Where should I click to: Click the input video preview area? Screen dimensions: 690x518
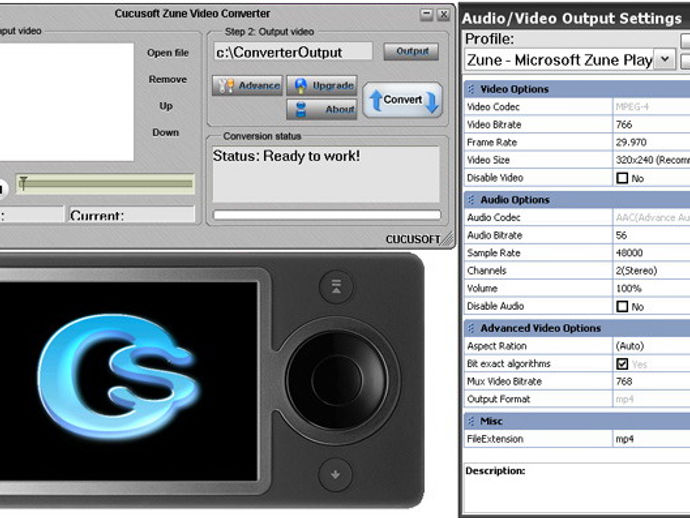66,102
